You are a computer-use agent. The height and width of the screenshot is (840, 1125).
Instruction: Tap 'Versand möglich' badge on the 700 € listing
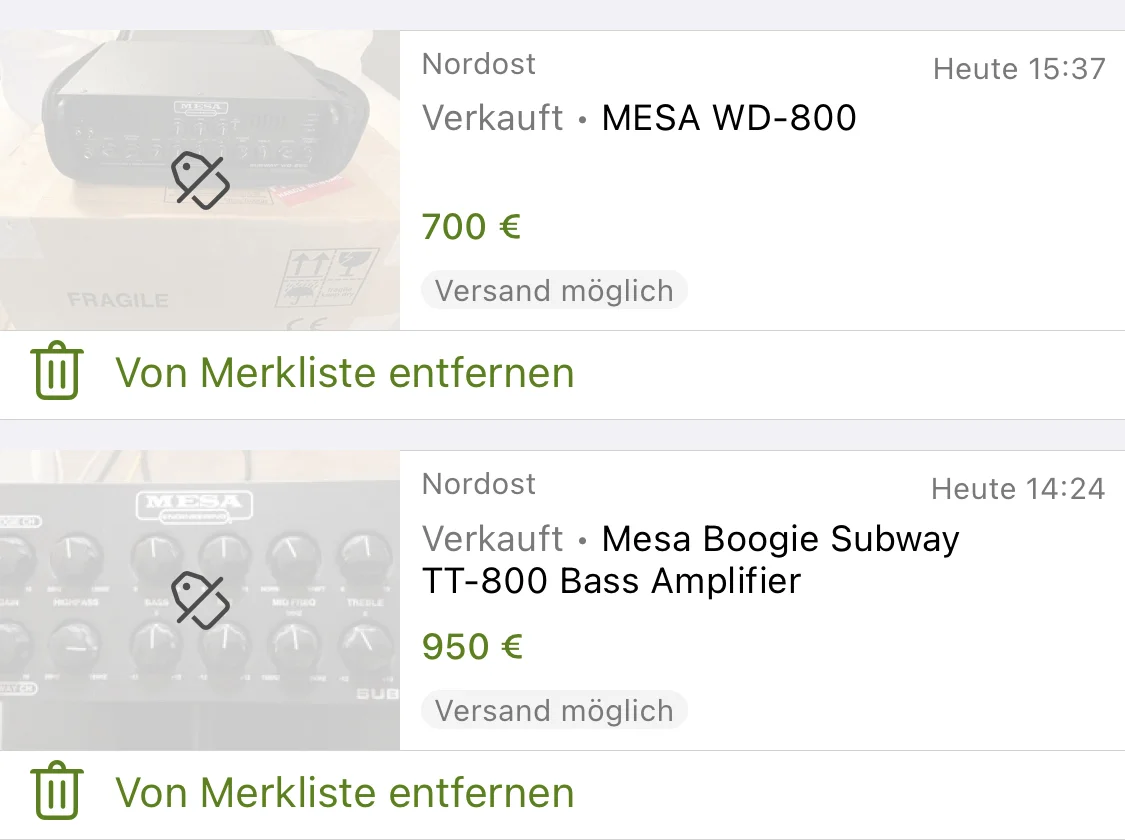click(554, 291)
